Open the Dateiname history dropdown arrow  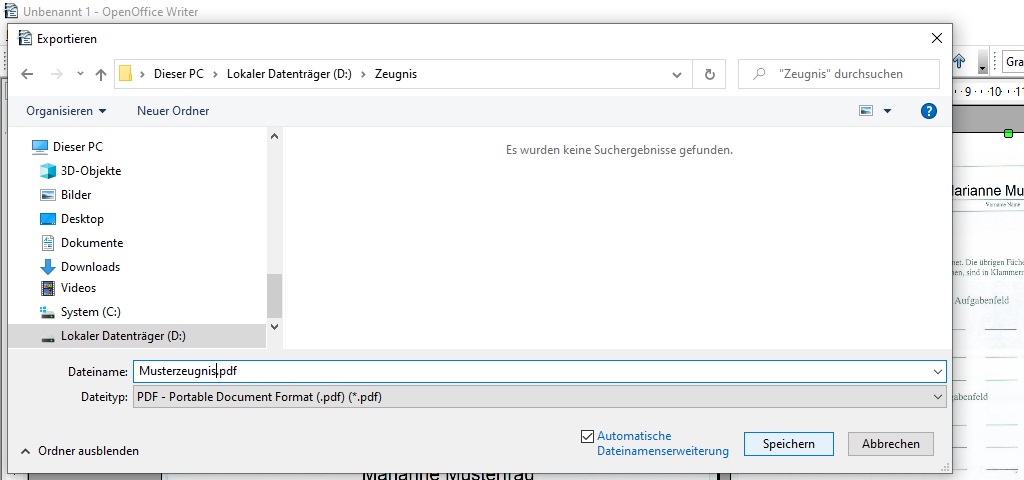(x=937, y=371)
